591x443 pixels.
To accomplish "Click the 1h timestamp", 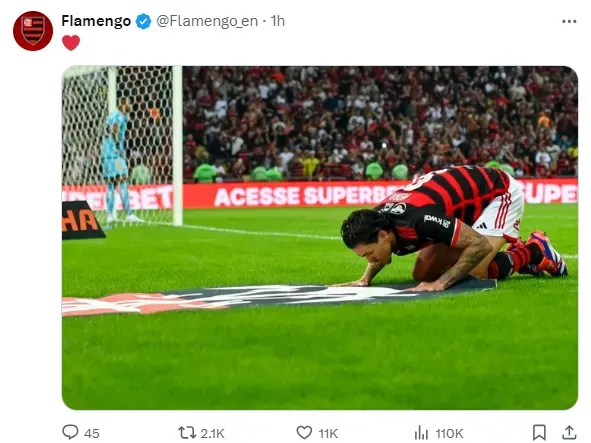I will pyautogui.click(x=278, y=21).
